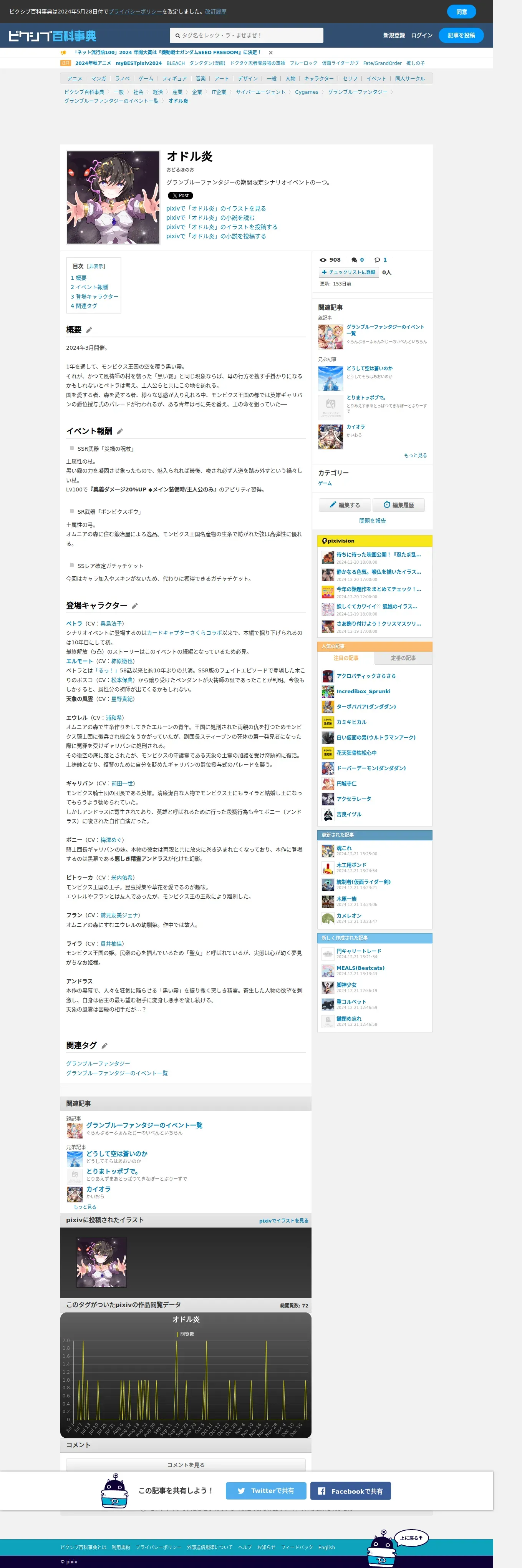Open the Cygames breadcrumb link

[x=307, y=93]
